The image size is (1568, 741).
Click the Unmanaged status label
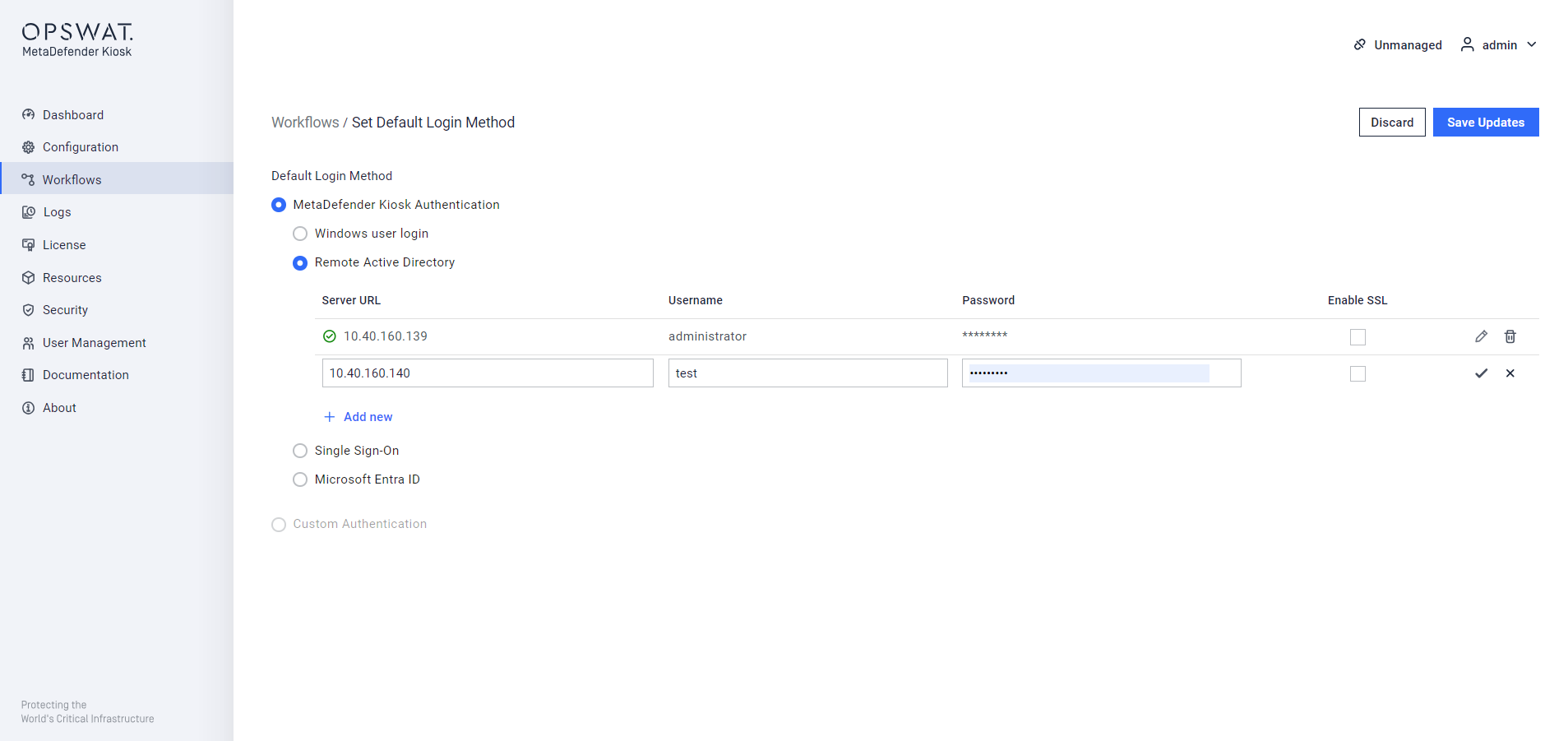point(1408,45)
